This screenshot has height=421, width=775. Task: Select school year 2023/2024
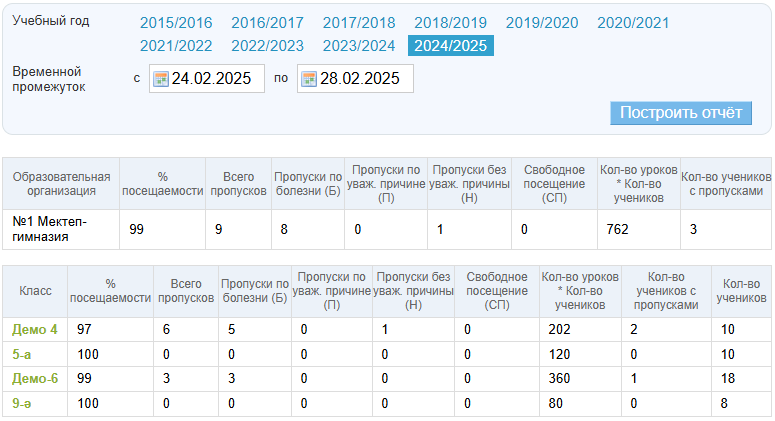tap(358, 45)
